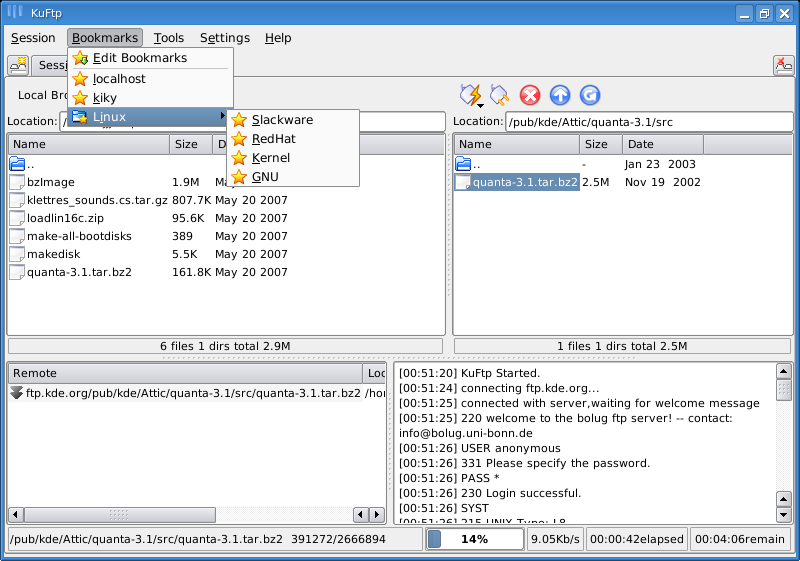Click the '230 Login successful.' log line
The height and width of the screenshot is (561, 800).
490,493
